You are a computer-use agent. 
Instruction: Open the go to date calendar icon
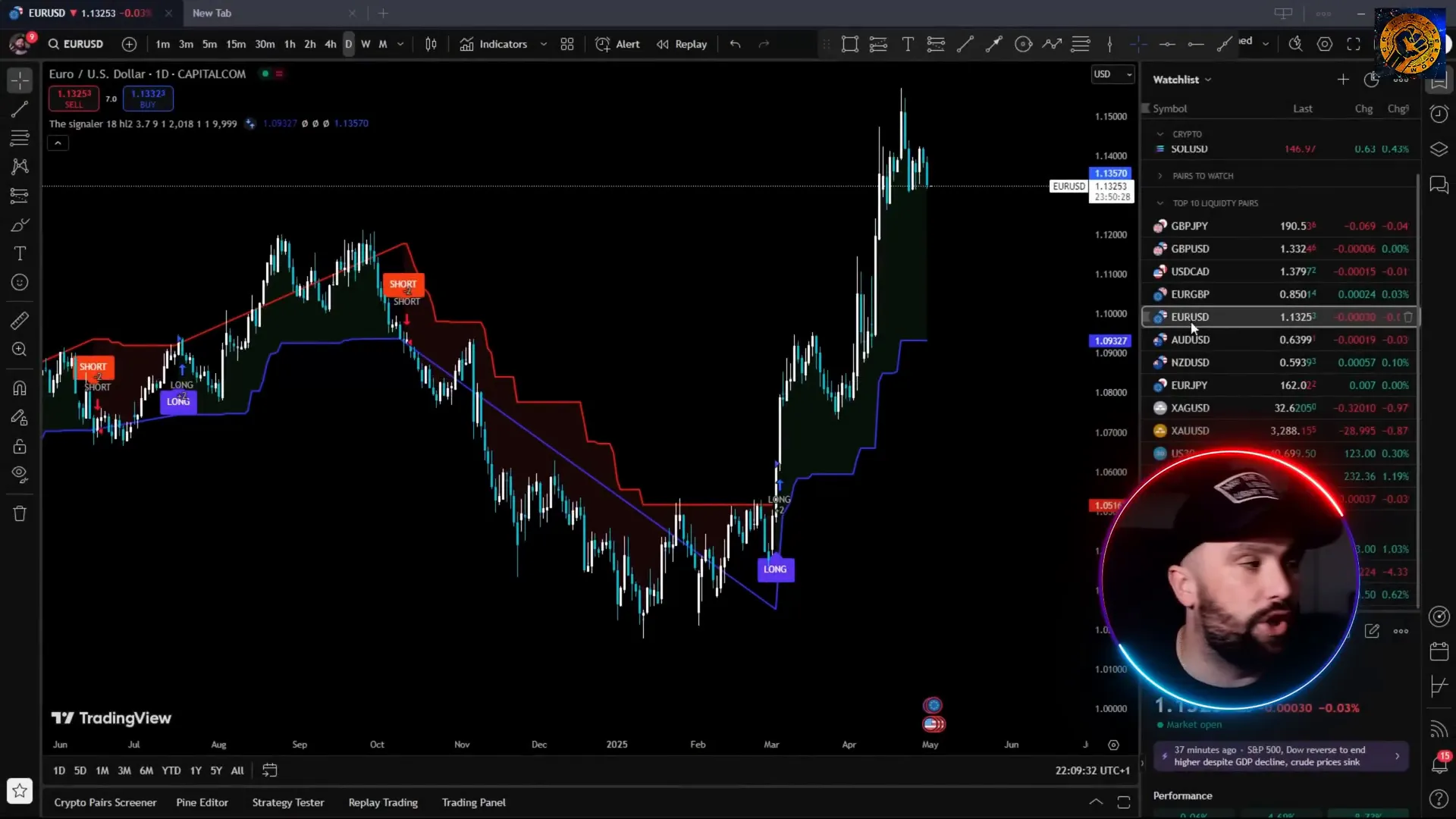pyautogui.click(x=269, y=770)
